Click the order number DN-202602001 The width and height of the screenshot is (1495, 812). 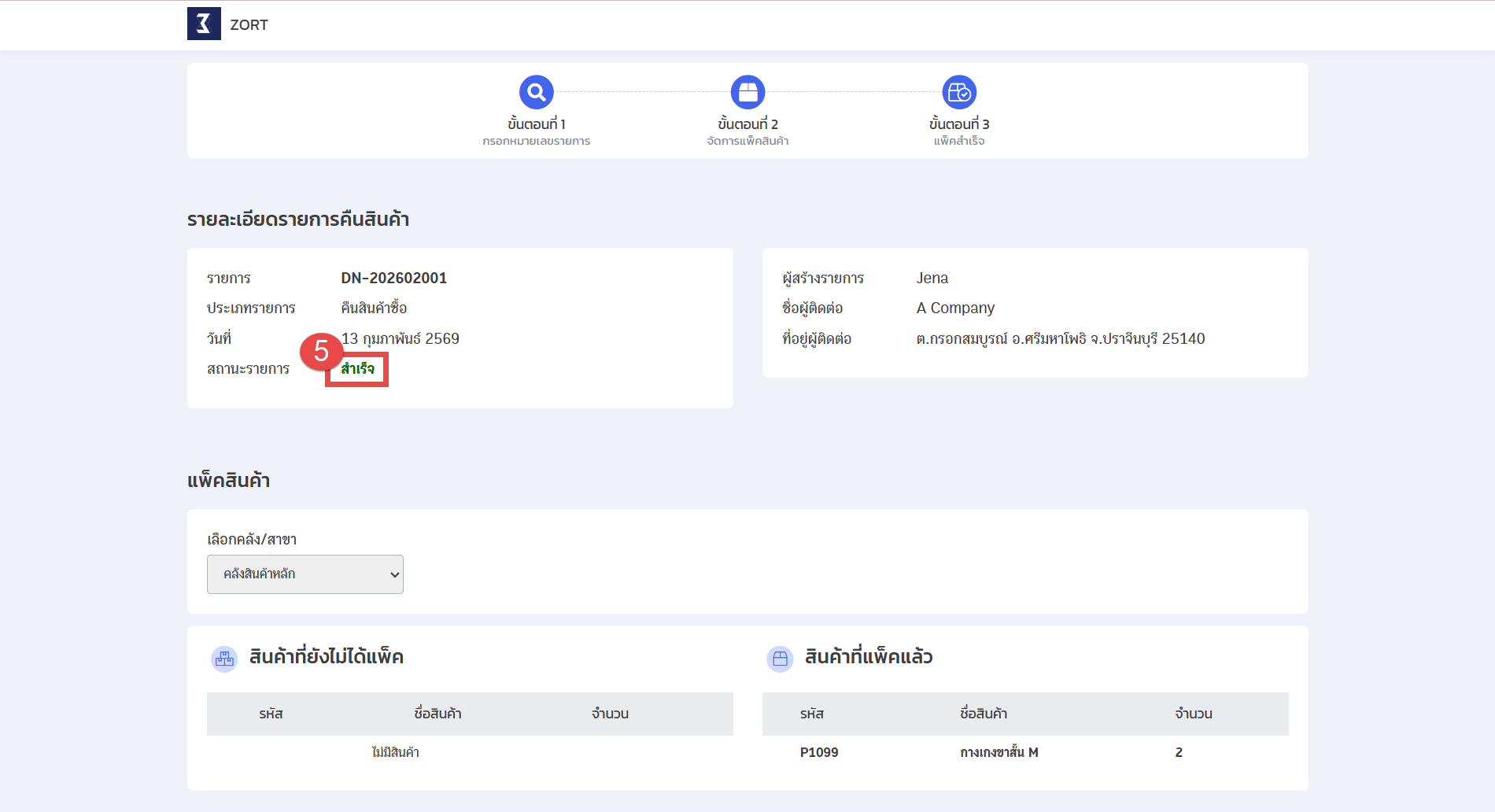click(x=393, y=278)
